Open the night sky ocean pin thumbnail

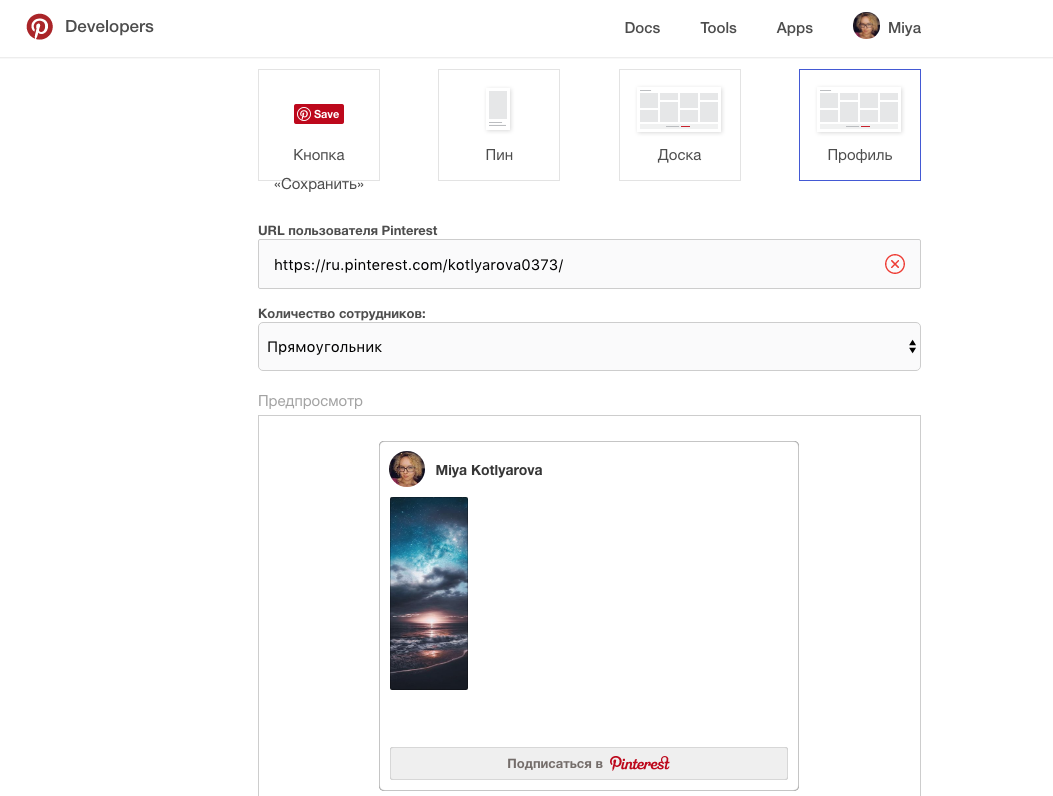click(x=429, y=593)
